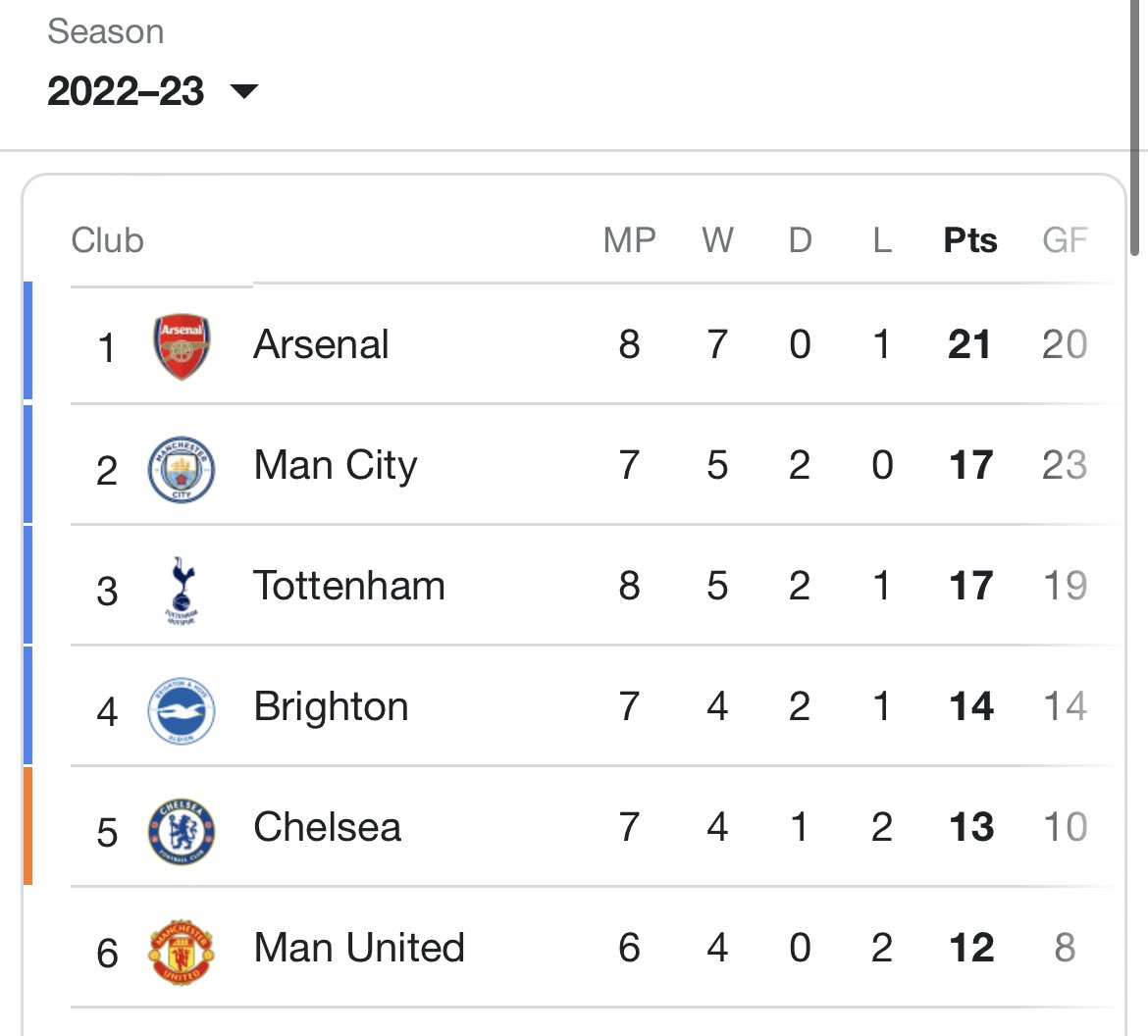
Task: Click the Arsenal club crest
Action: pos(182,346)
